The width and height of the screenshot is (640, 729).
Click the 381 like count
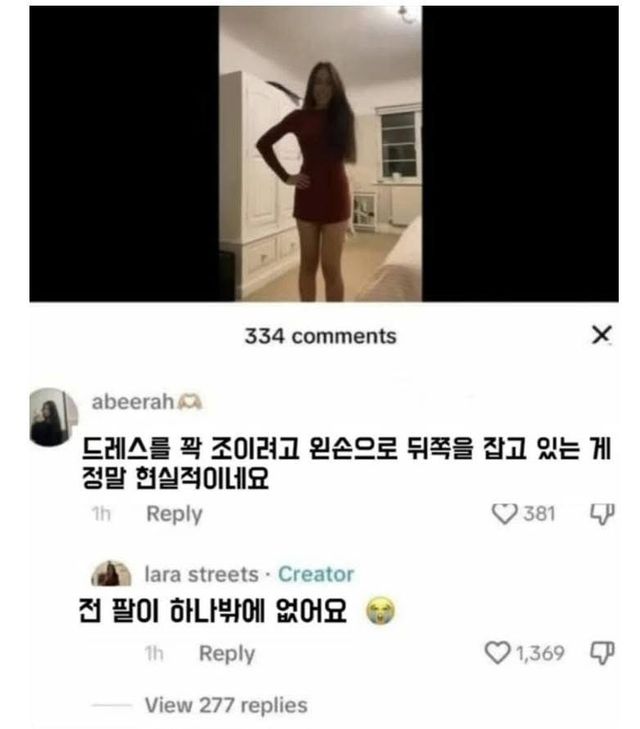tap(540, 514)
